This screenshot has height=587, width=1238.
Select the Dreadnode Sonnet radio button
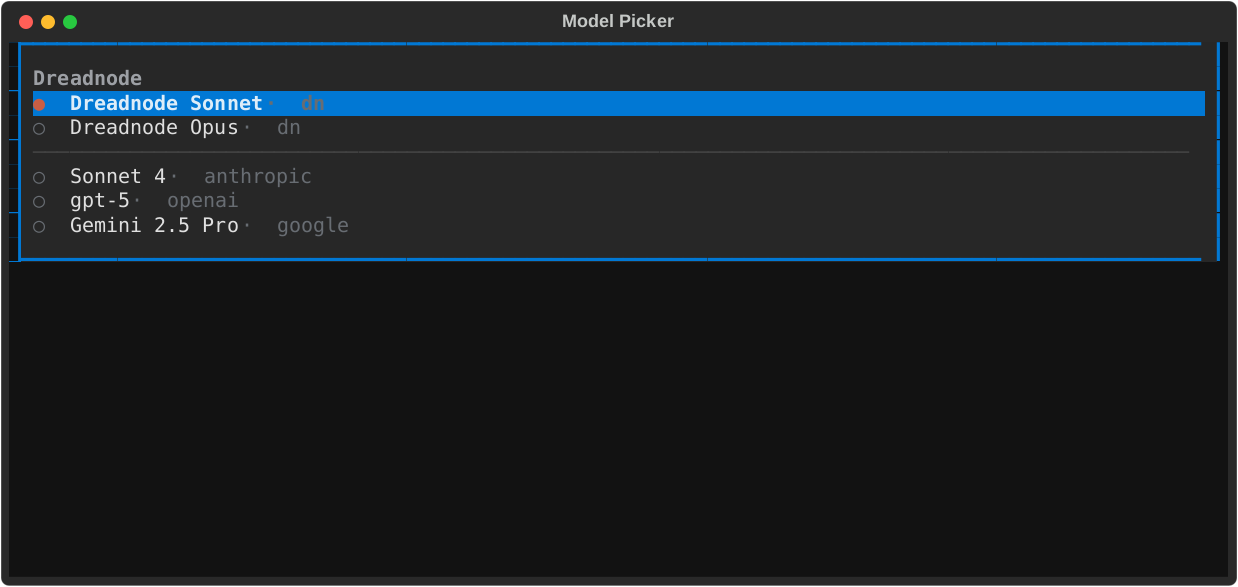40,103
